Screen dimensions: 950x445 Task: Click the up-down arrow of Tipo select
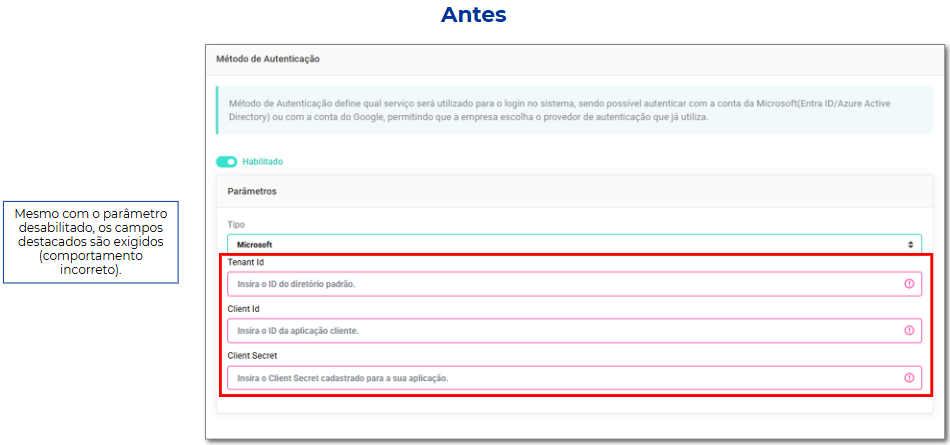pyautogui.click(x=910, y=244)
